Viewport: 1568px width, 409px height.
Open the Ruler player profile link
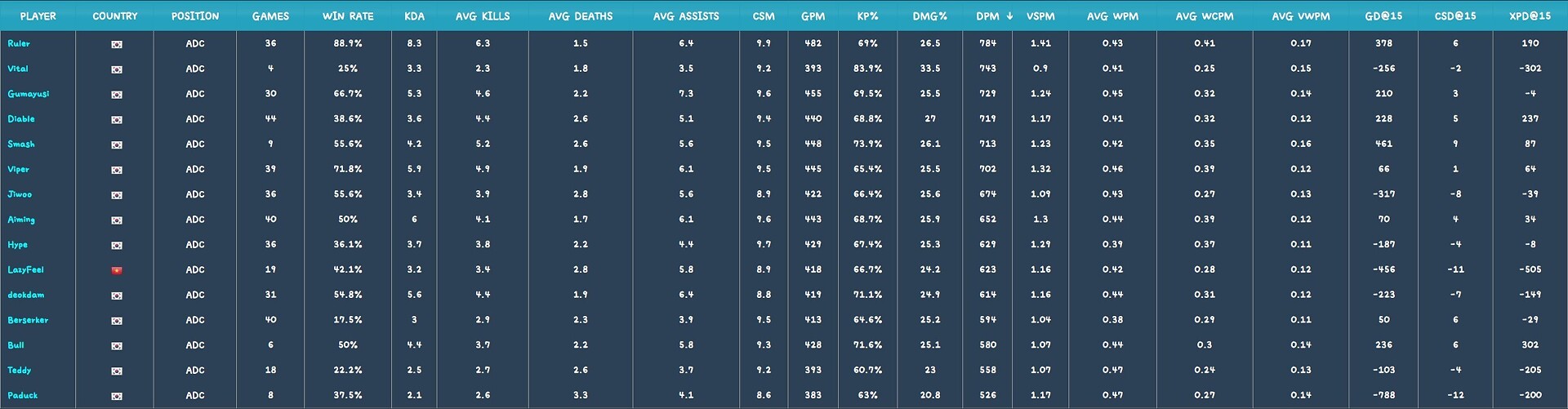(x=19, y=43)
